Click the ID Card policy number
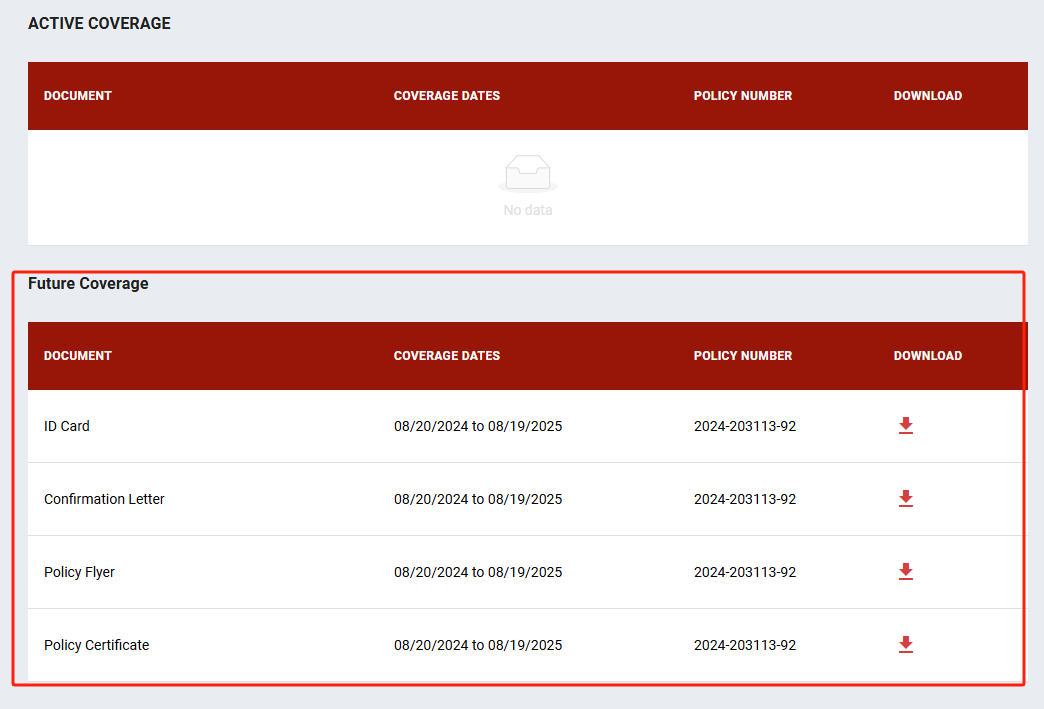The image size is (1044, 709). [745, 426]
